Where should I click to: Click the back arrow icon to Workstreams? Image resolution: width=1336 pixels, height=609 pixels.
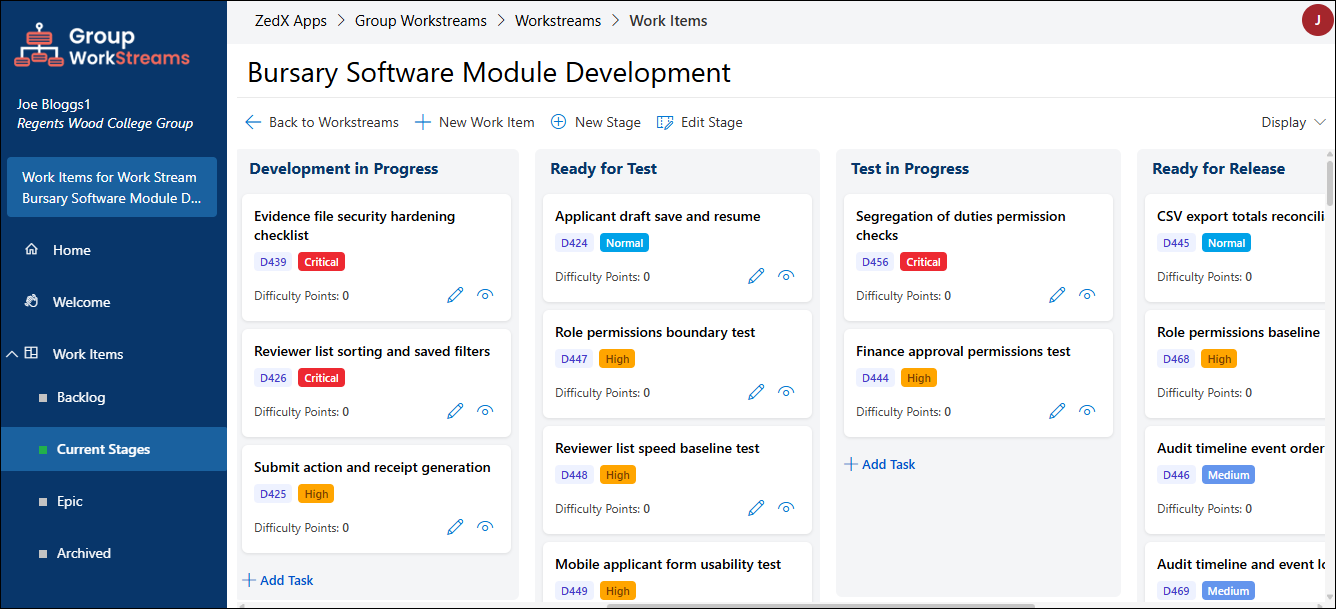tap(253, 122)
